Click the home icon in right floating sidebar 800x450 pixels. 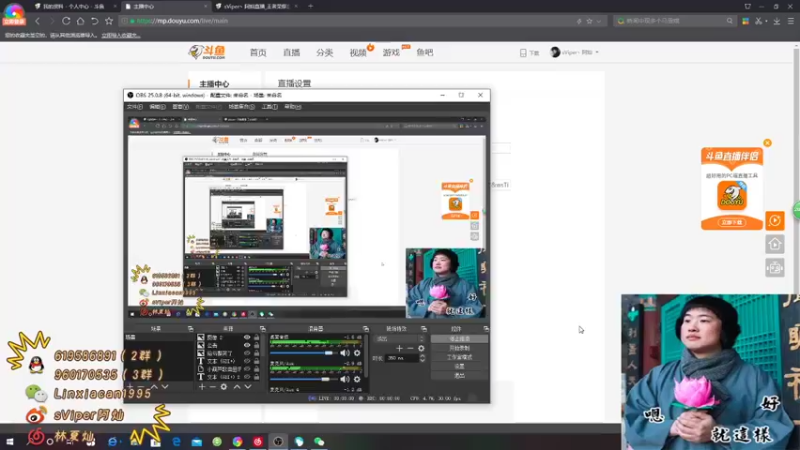(x=774, y=244)
